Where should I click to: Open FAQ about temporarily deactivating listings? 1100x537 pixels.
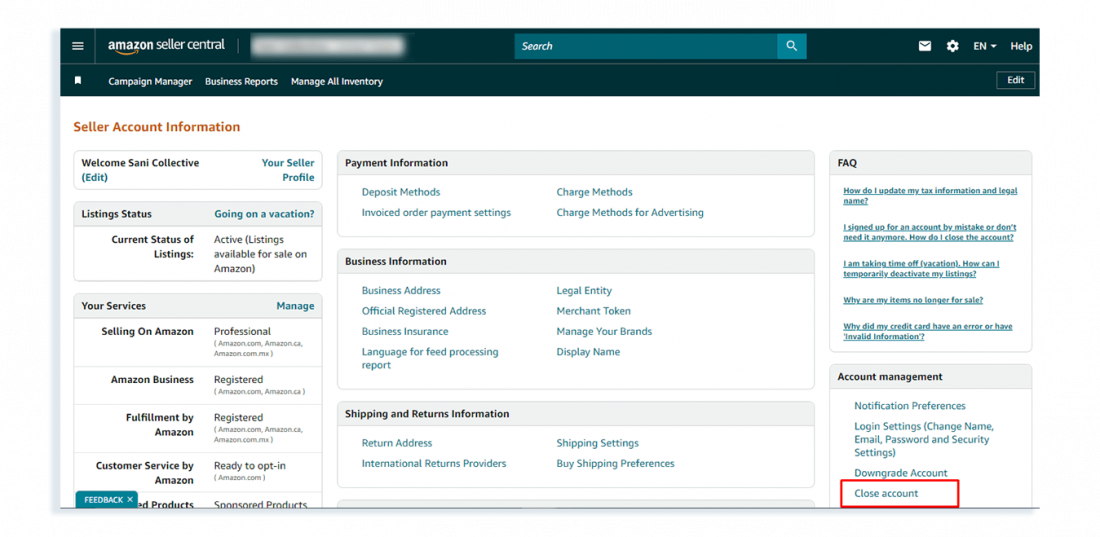(921, 269)
